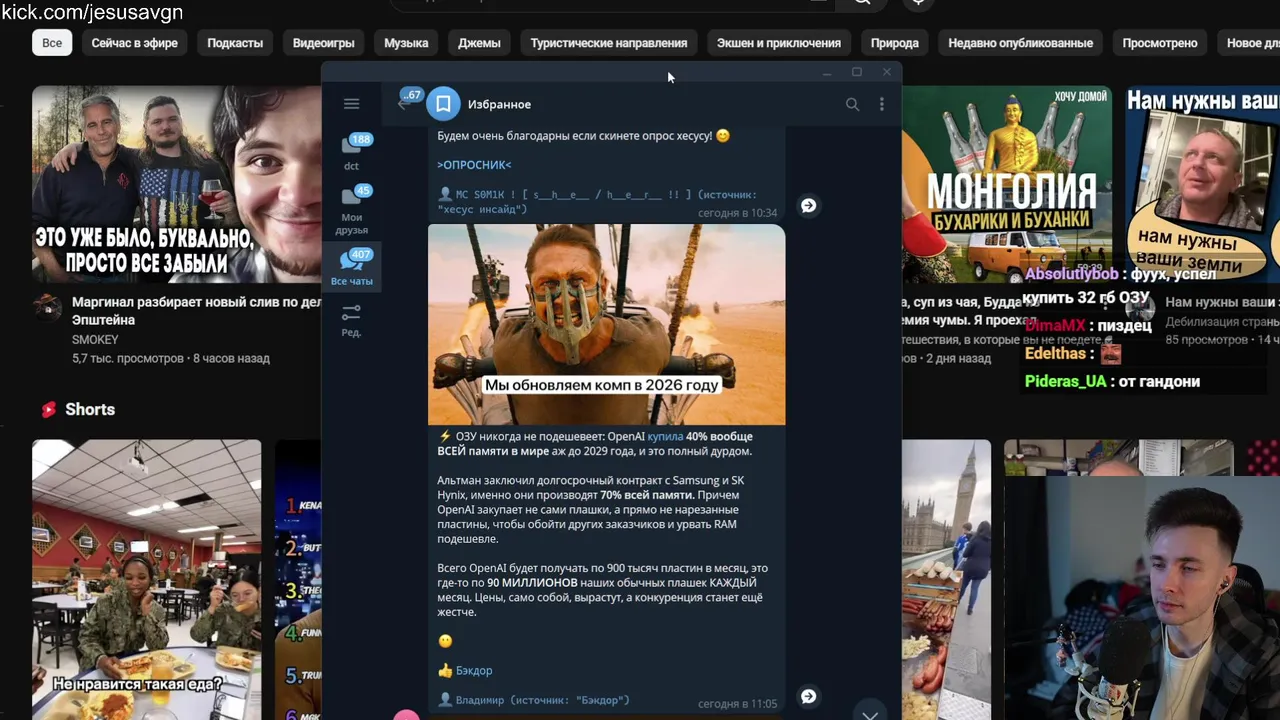The height and width of the screenshot is (720, 1280).
Task: Open thumbs-up reaction on ОЗУ post
Action: (x=445, y=671)
